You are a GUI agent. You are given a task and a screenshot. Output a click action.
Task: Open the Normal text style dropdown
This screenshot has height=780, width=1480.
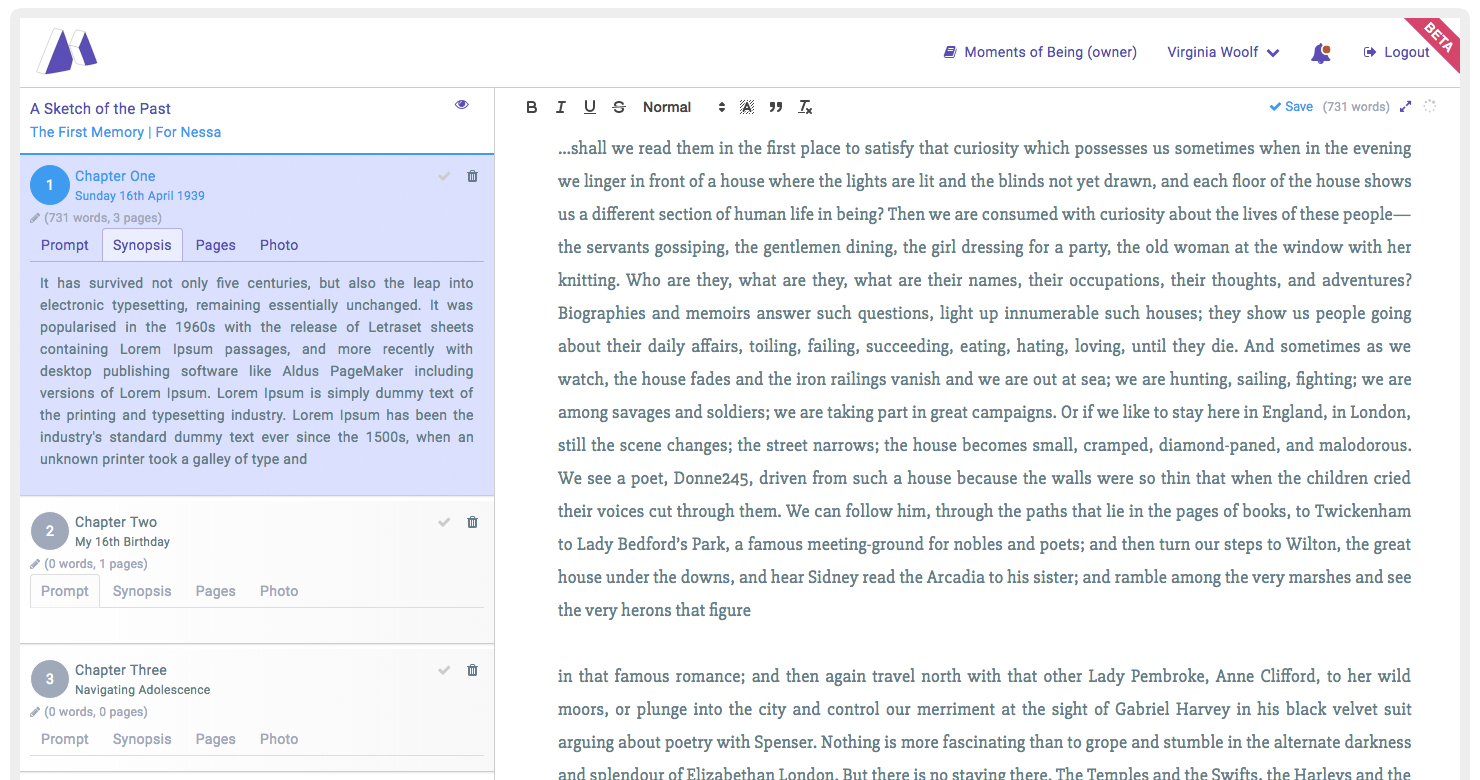point(683,107)
